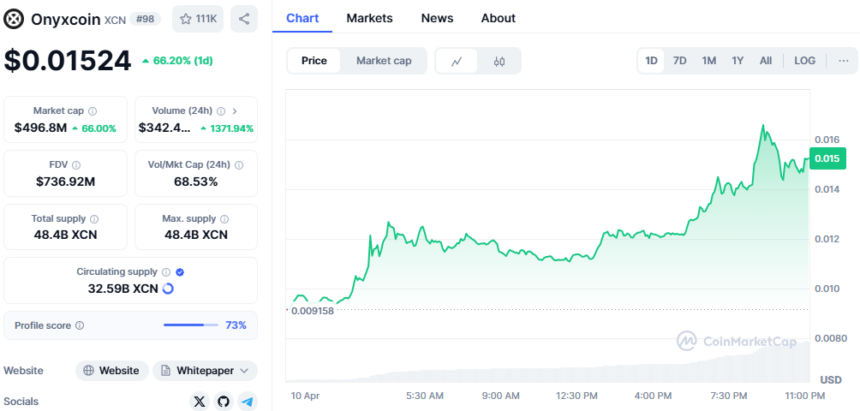This screenshot has width=860, height=411.
Task: Select the line chart view icon
Action: (x=457, y=61)
